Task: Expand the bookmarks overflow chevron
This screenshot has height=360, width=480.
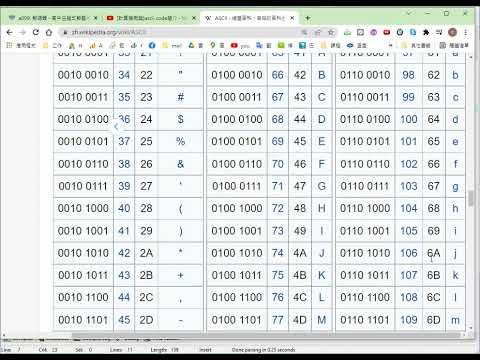Action: click(x=390, y=45)
